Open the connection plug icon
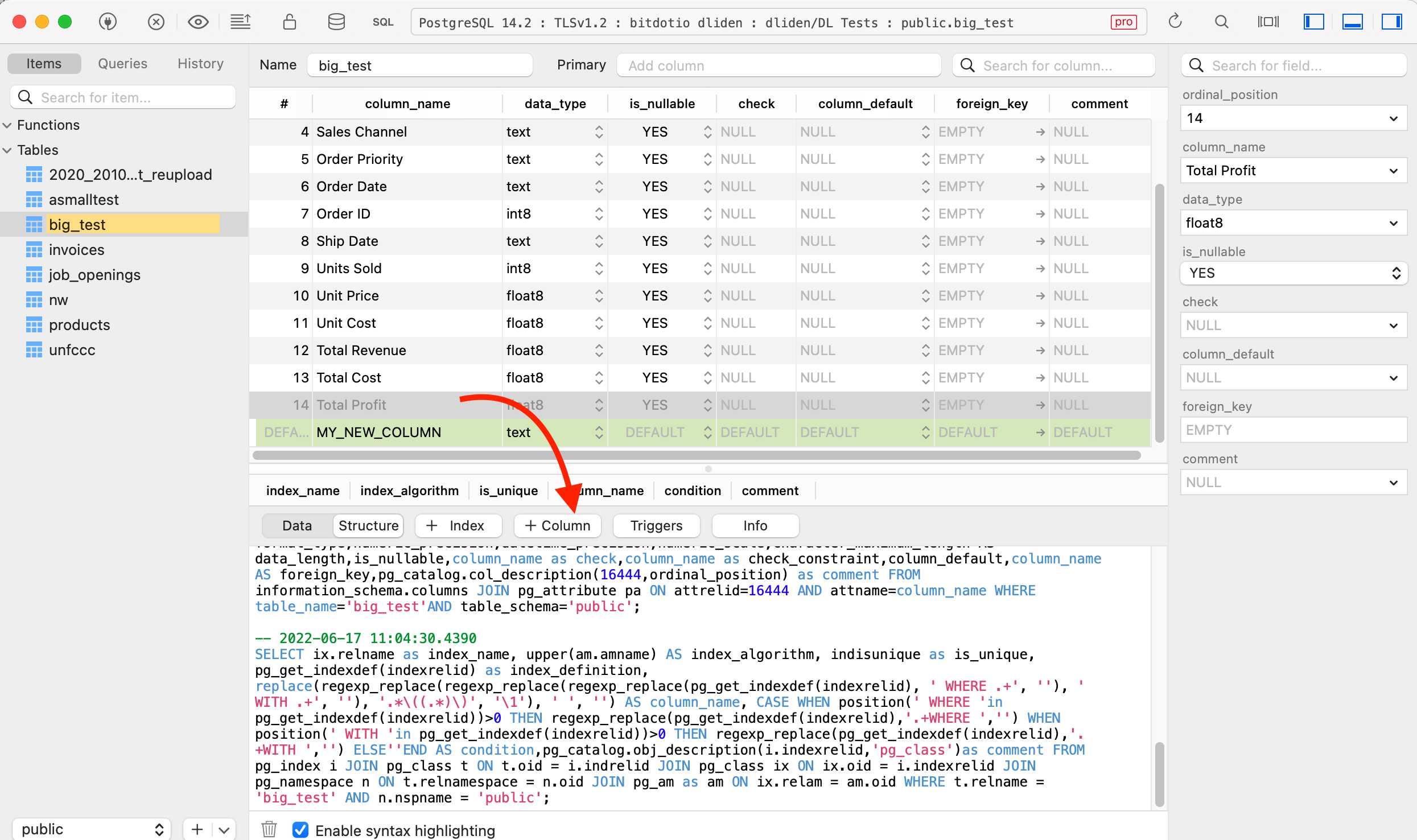Image resolution: width=1417 pixels, height=840 pixels. click(108, 22)
